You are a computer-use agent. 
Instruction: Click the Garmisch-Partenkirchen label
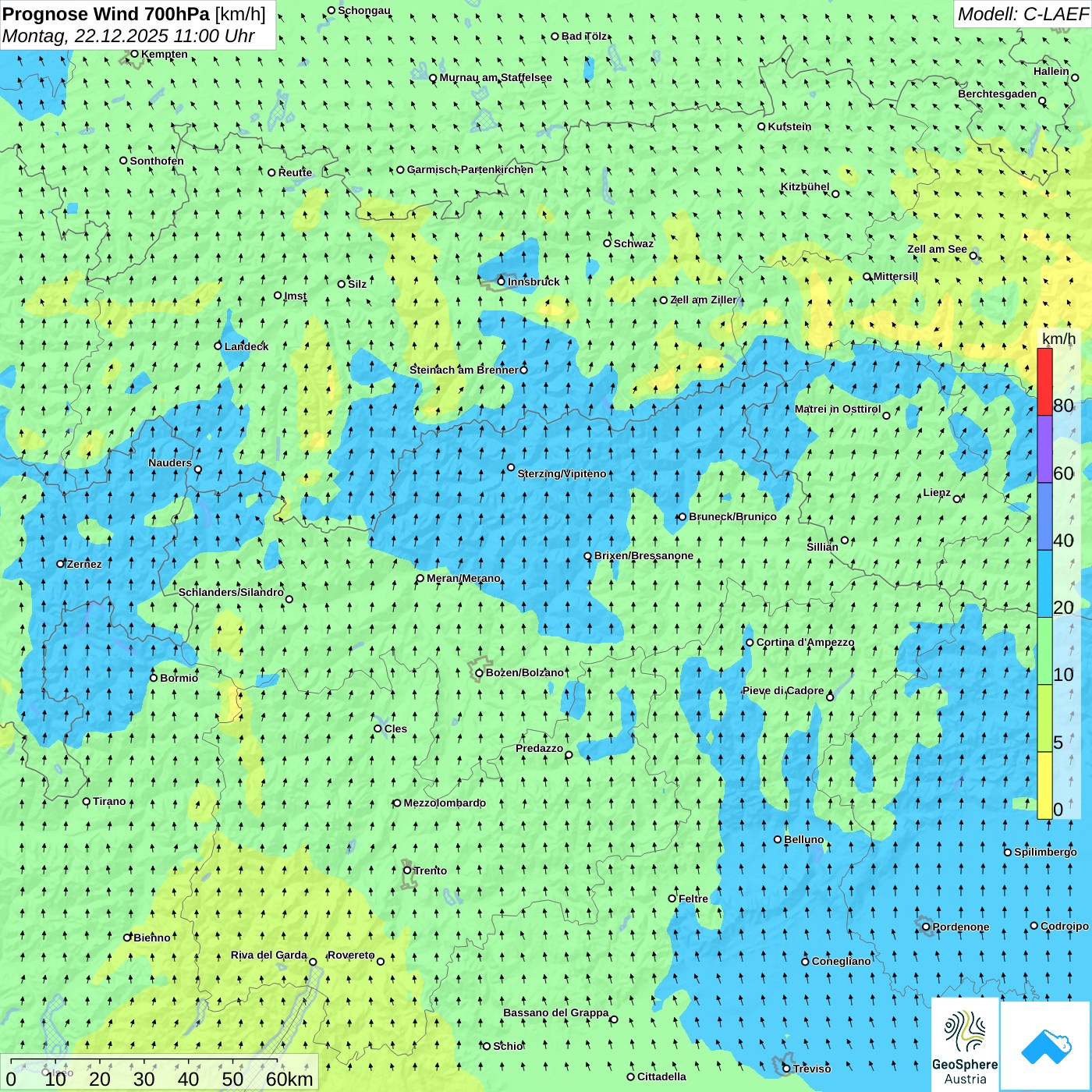(470, 169)
